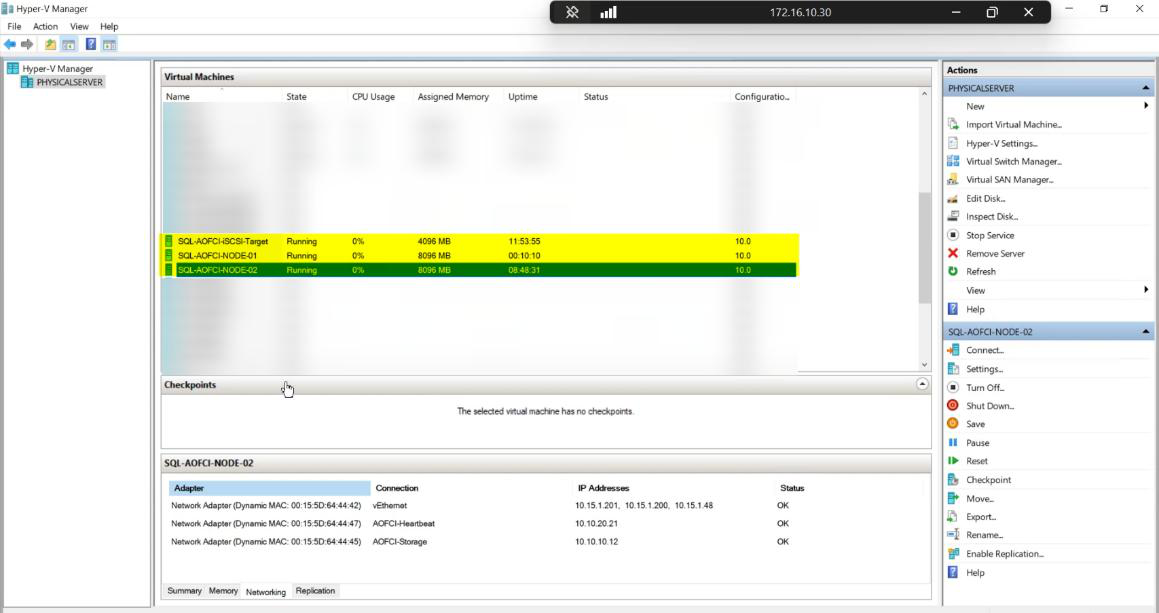Click the scroll up arrow of VM list

click(x=924, y=94)
